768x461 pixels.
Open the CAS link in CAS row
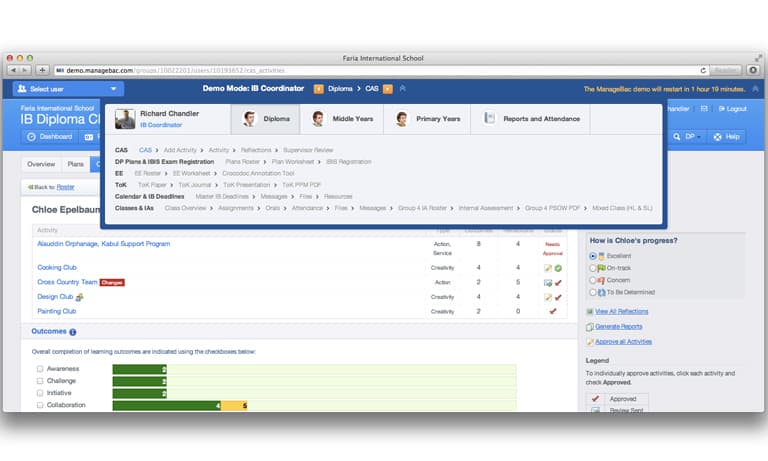tap(145, 150)
